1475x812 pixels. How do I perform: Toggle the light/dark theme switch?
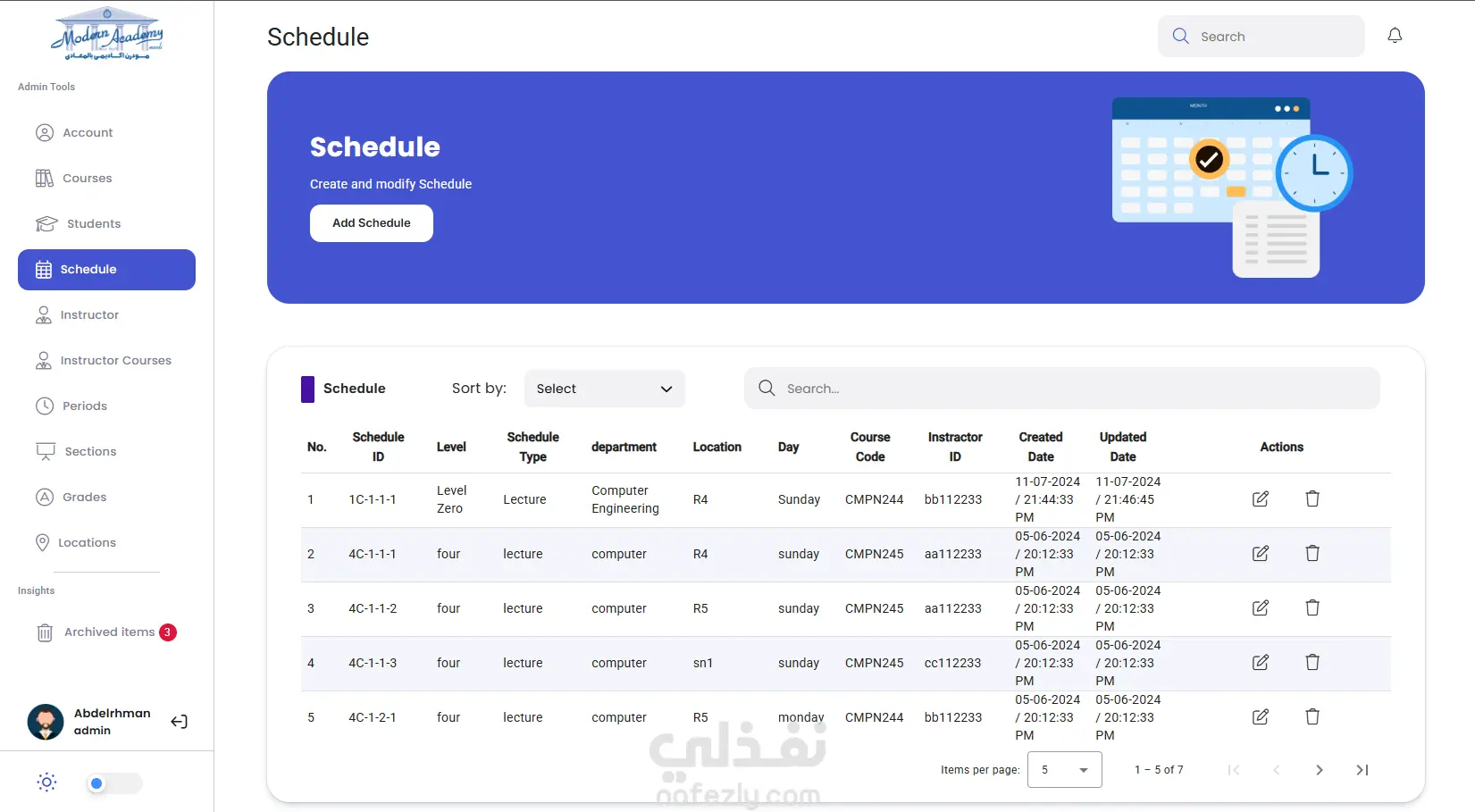tap(114, 783)
